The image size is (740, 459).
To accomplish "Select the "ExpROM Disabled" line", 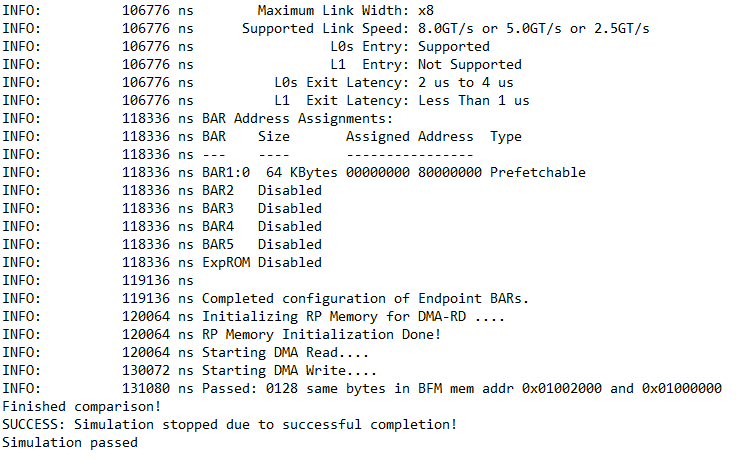I will [262, 262].
